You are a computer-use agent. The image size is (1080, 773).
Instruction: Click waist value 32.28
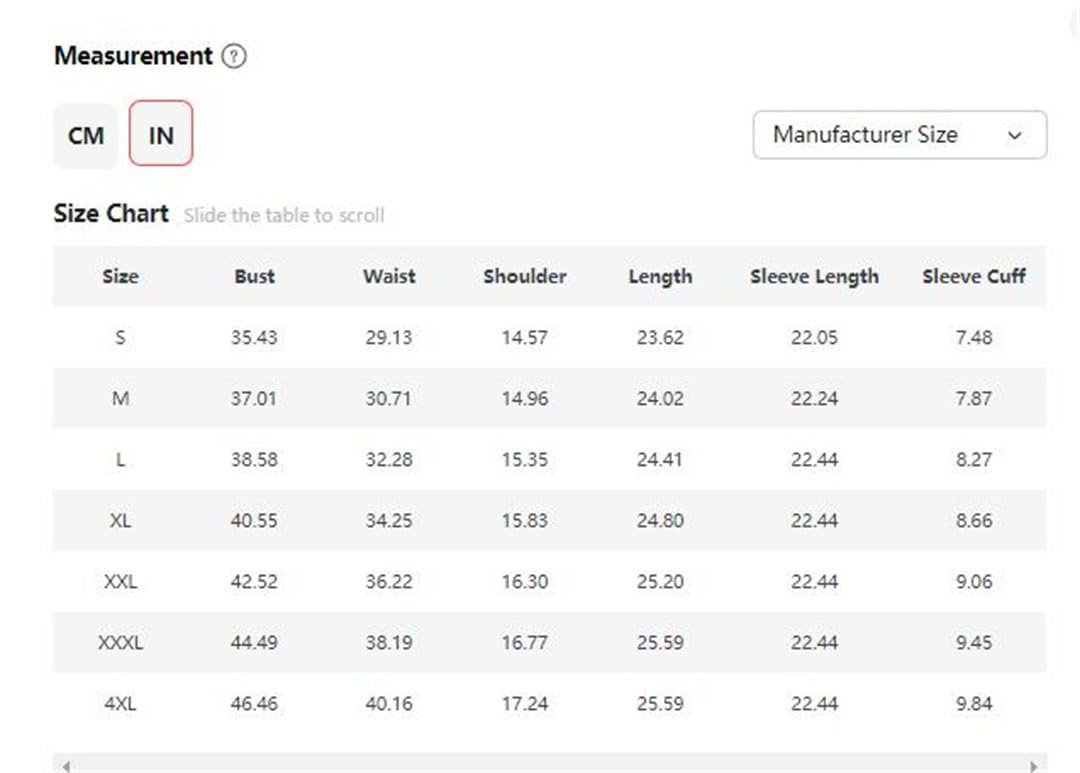click(389, 460)
